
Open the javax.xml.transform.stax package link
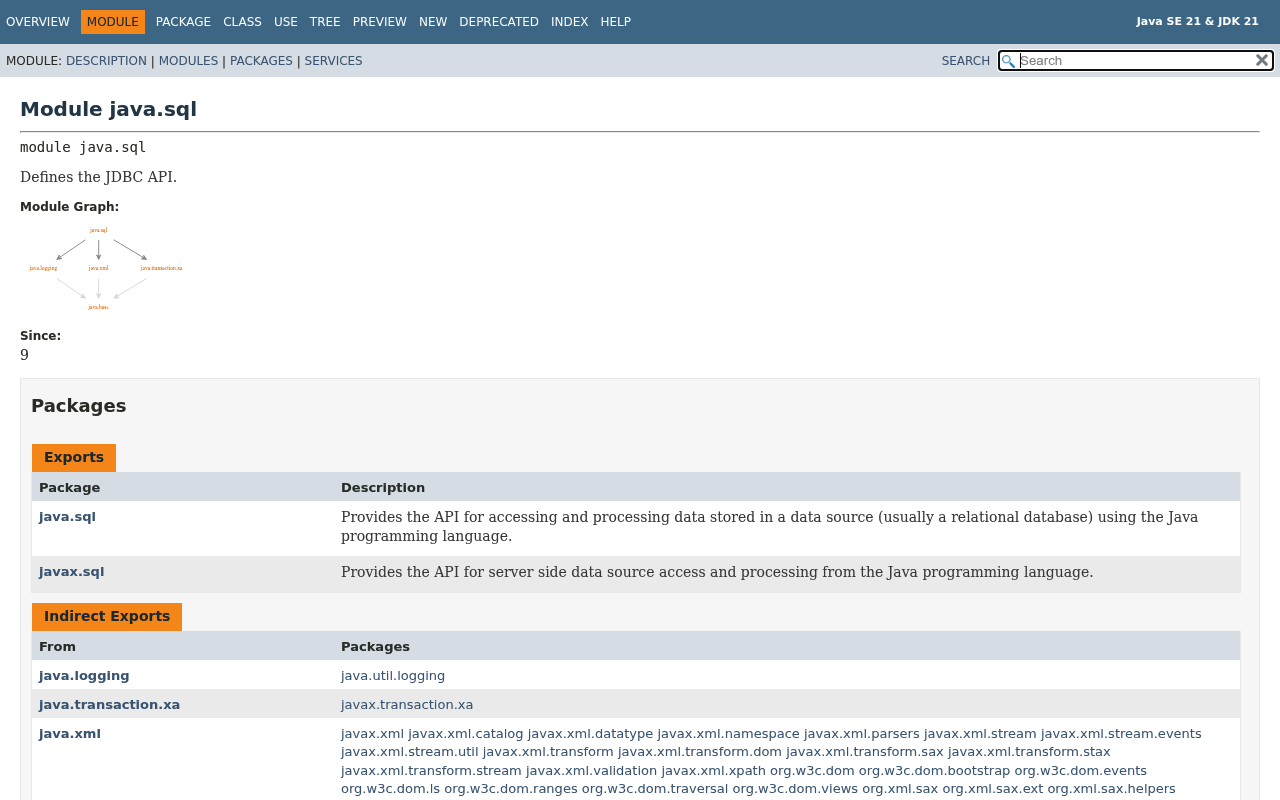point(1029,752)
